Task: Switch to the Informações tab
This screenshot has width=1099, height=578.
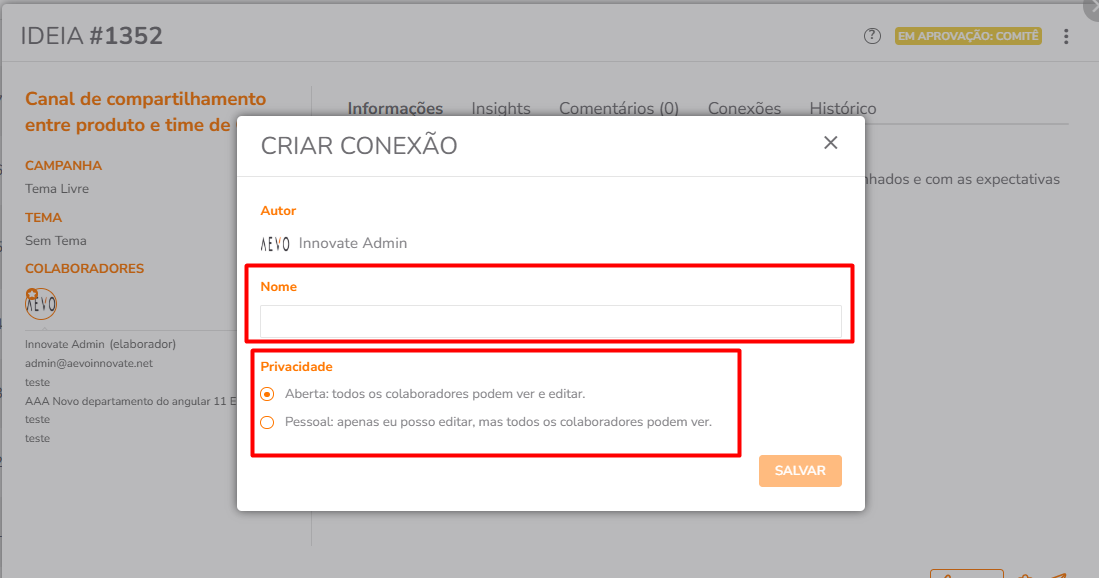Action: (395, 108)
